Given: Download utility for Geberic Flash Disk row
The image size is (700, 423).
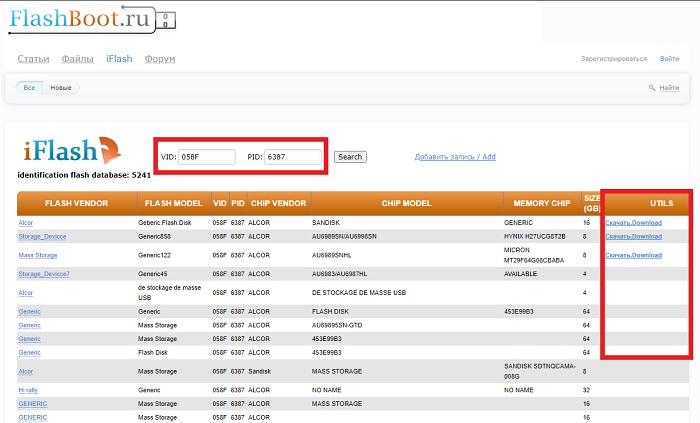Looking at the screenshot, I should click(633, 222).
